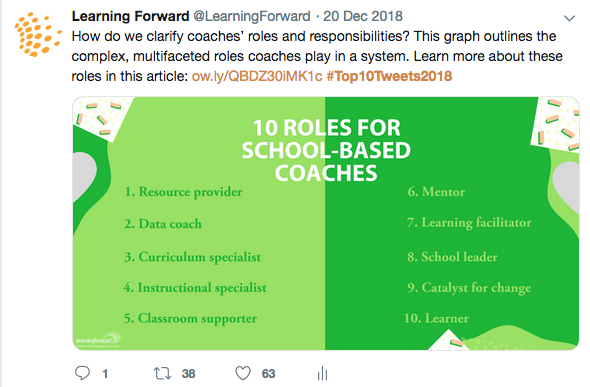Expand the tweet options chevron menu
This screenshot has height=387, width=590.
click(569, 18)
